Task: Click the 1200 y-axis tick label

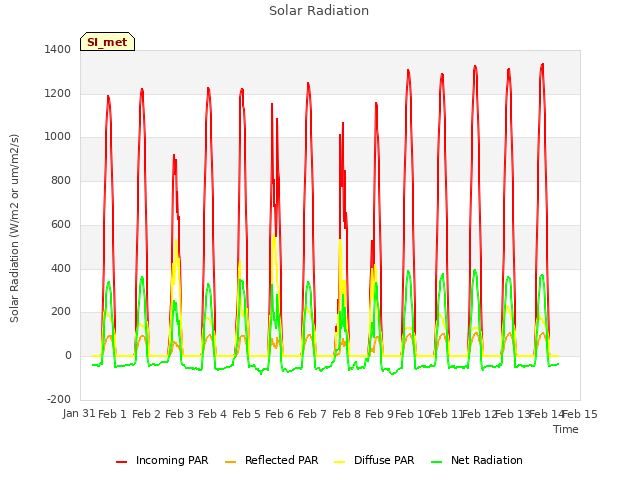Action: (58, 93)
